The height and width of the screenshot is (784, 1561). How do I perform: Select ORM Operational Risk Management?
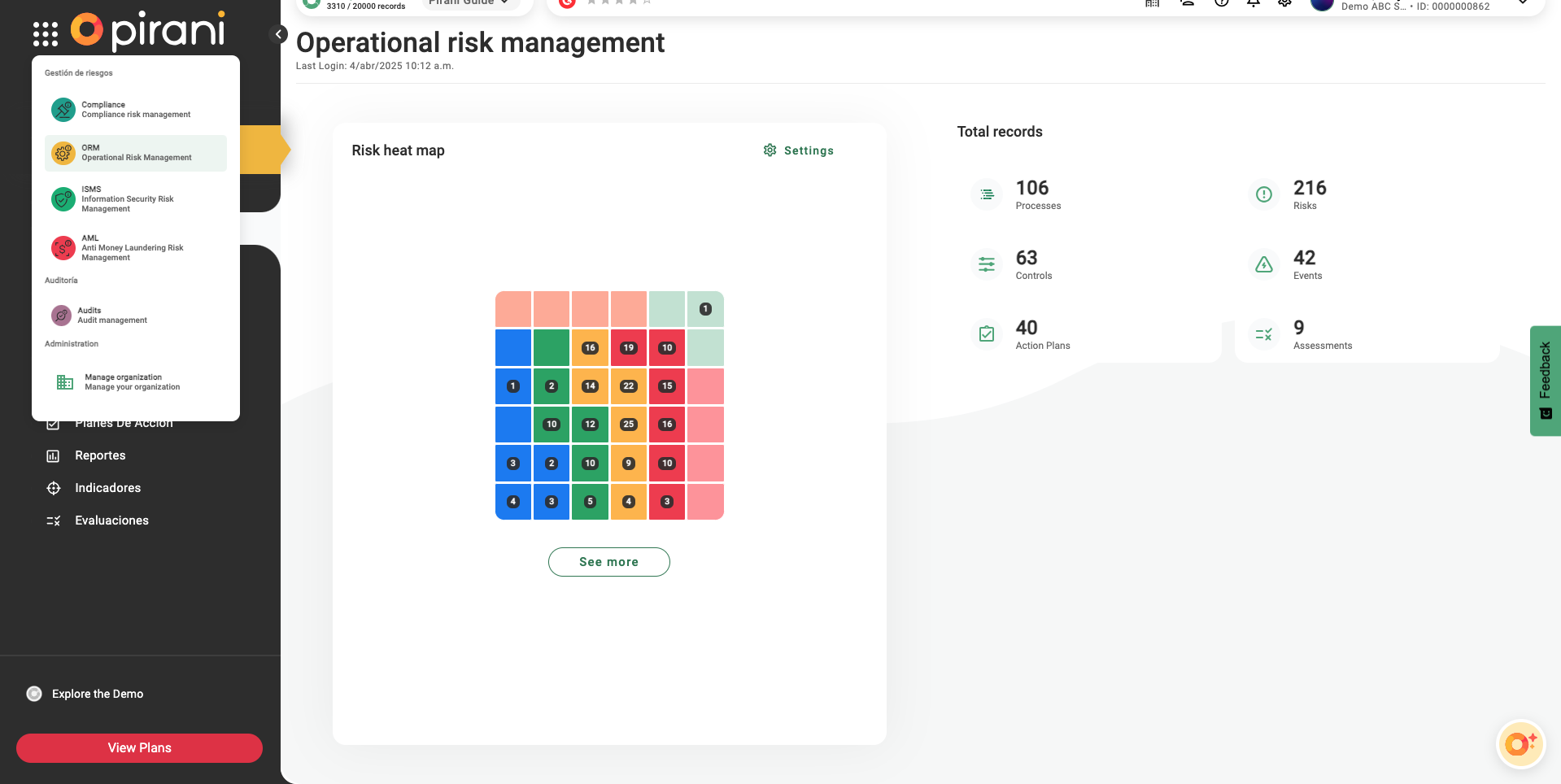coord(135,153)
